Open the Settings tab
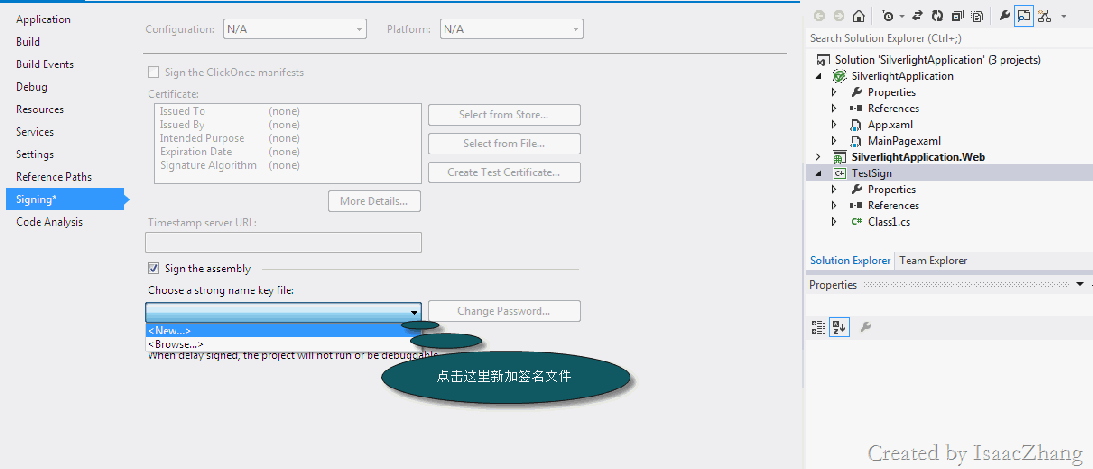This screenshot has height=469, width=1093. tap(35, 154)
